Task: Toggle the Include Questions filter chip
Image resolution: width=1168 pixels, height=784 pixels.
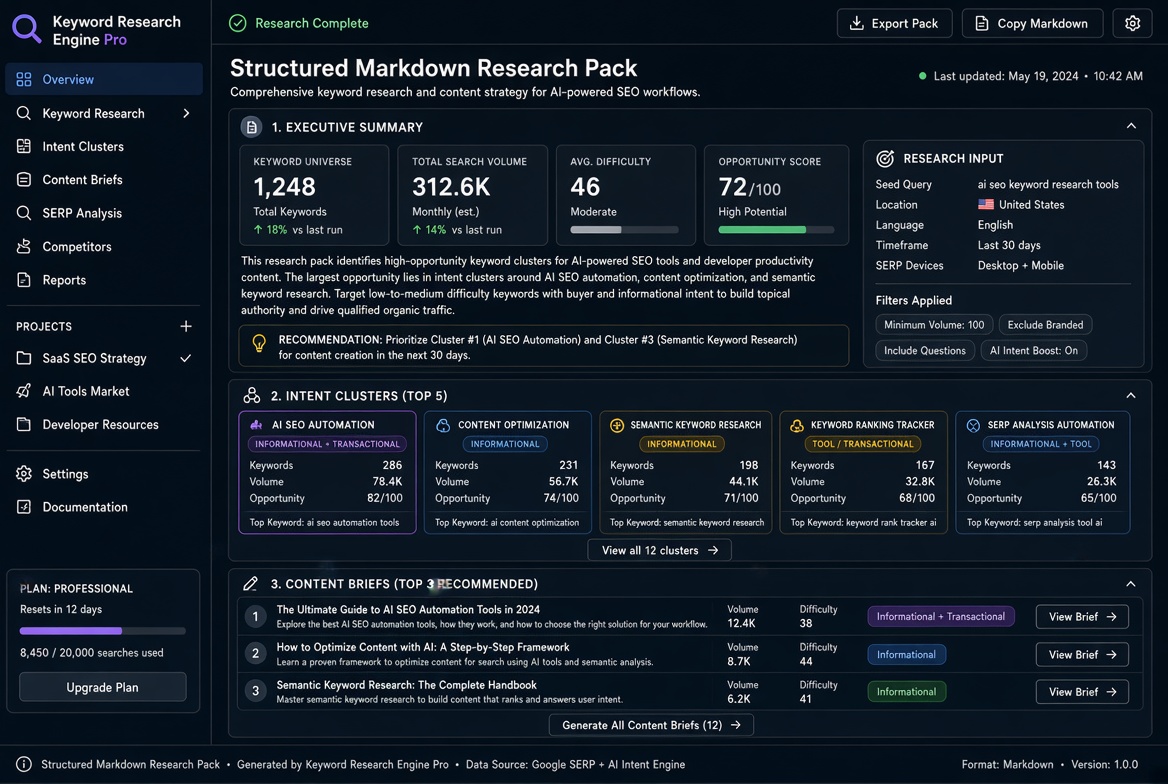Action: pos(924,350)
